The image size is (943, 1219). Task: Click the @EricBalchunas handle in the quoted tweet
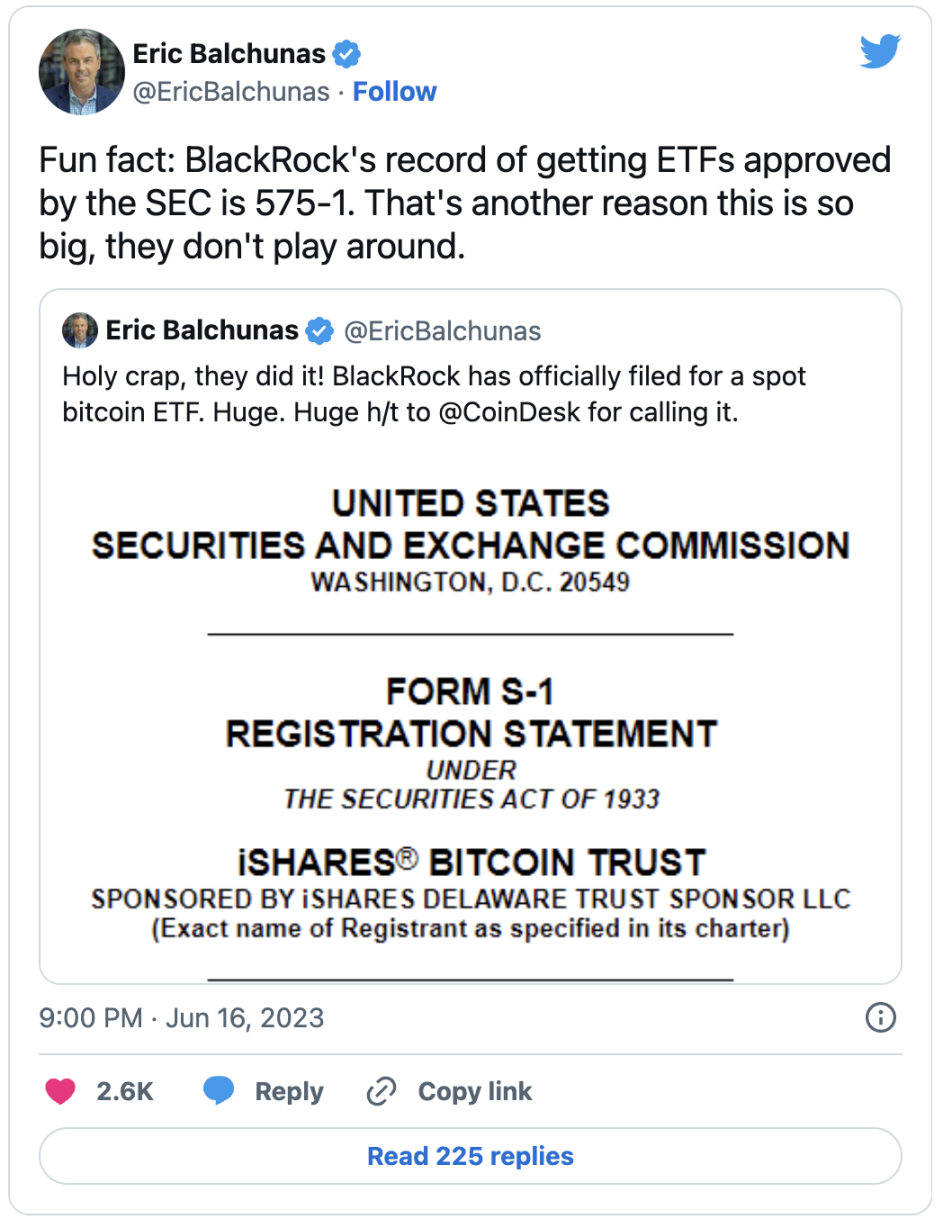[443, 331]
